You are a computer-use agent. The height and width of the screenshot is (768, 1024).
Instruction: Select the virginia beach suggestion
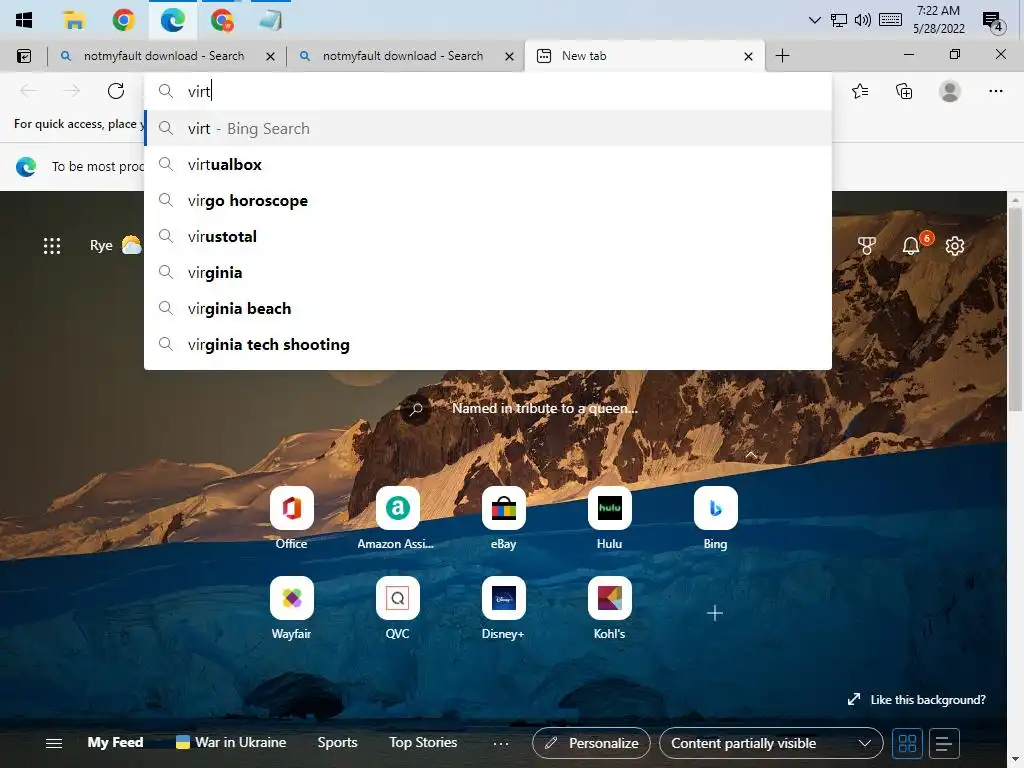point(487,308)
